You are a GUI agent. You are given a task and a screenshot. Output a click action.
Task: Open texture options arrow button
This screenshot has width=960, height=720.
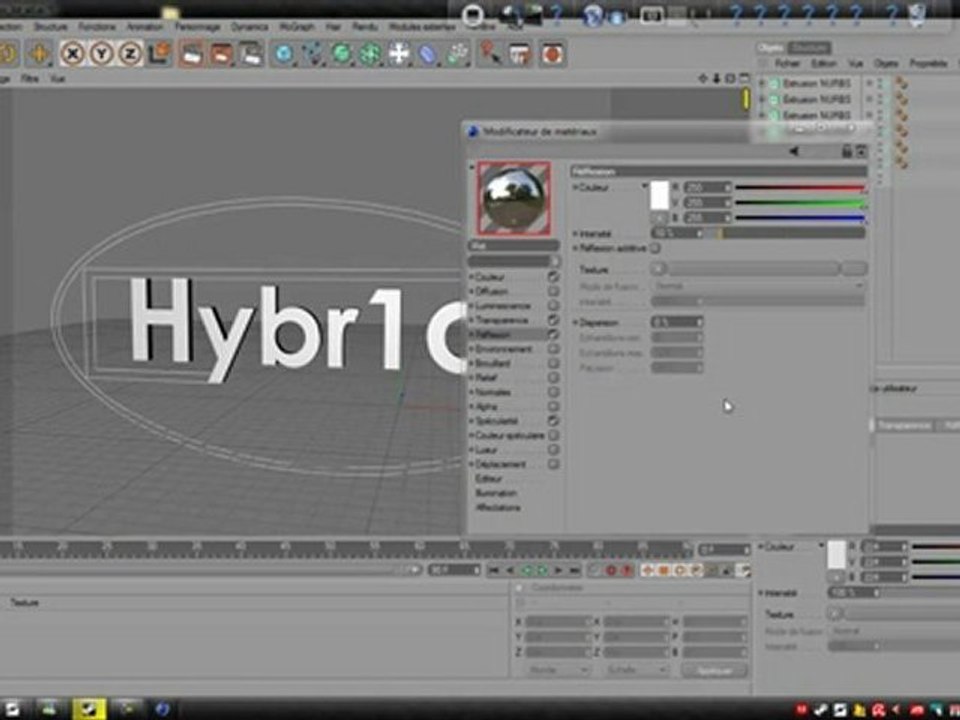(x=658, y=268)
